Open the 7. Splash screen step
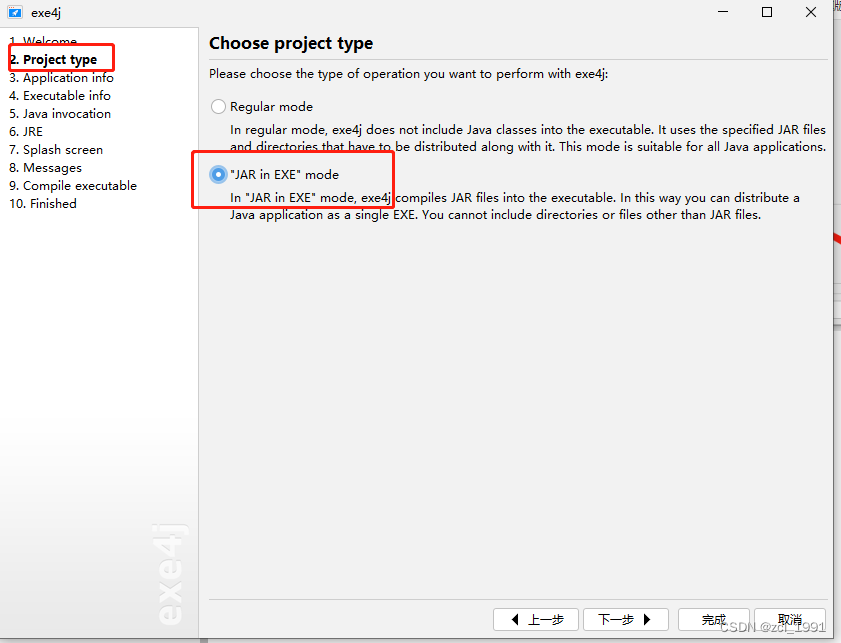This screenshot has width=841, height=643. coord(56,150)
